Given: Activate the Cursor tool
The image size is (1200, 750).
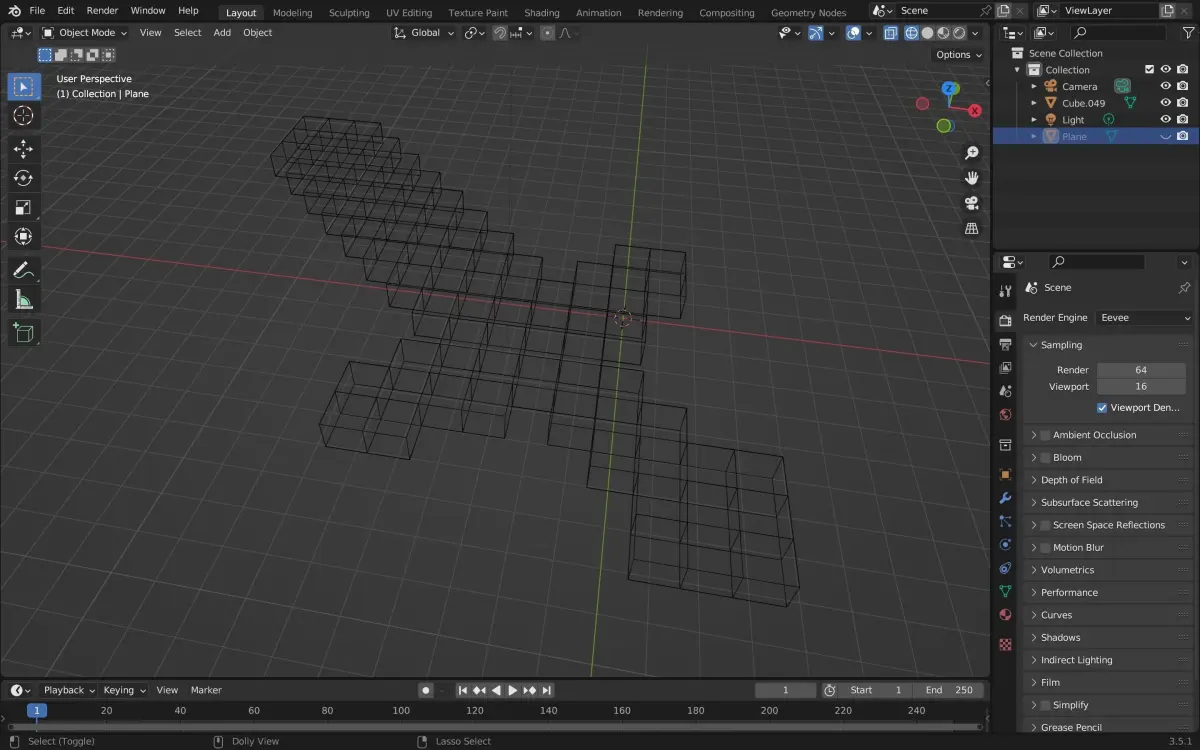Looking at the screenshot, I should point(23,116).
